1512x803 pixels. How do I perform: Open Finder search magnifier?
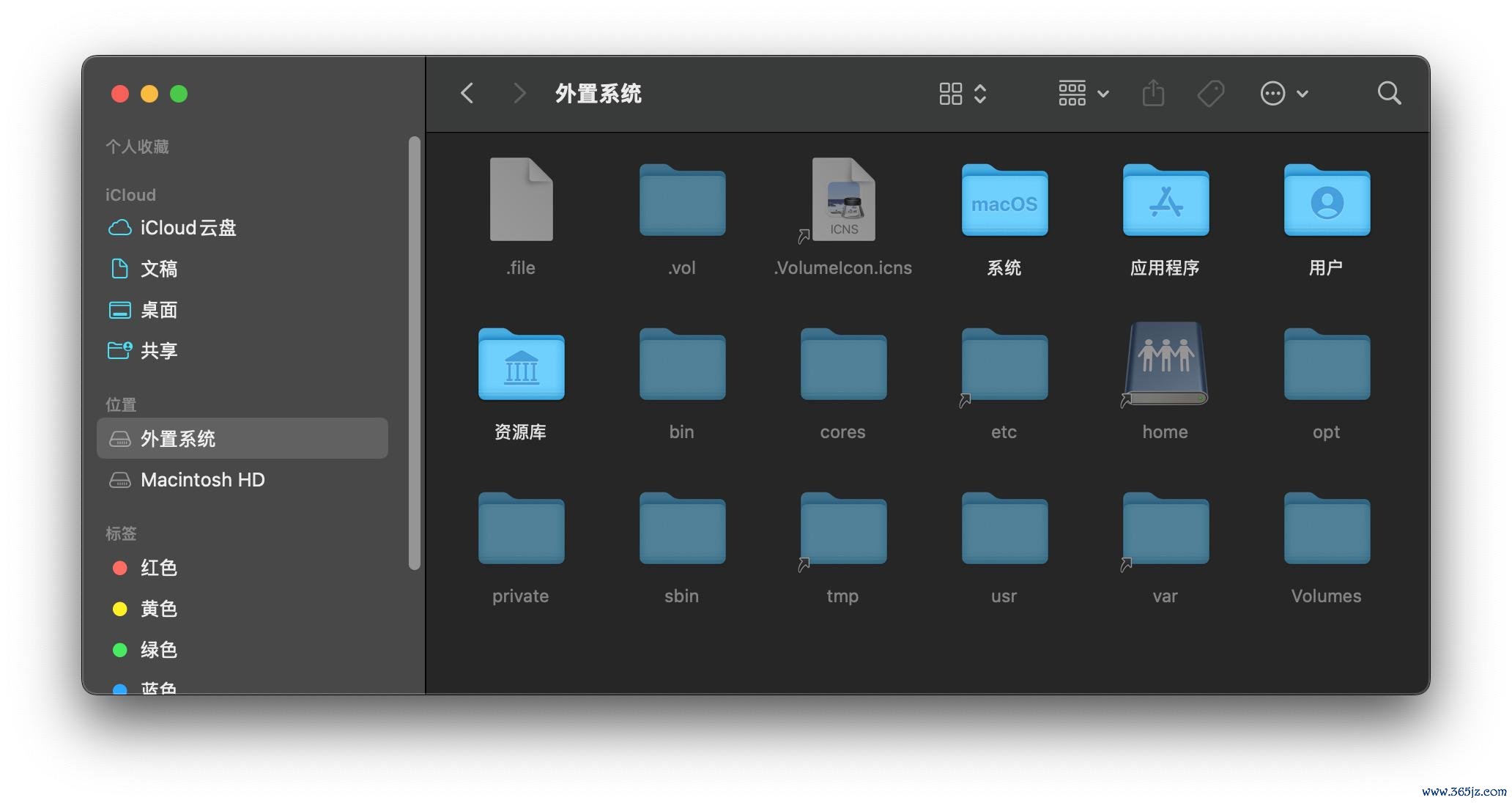point(1389,94)
